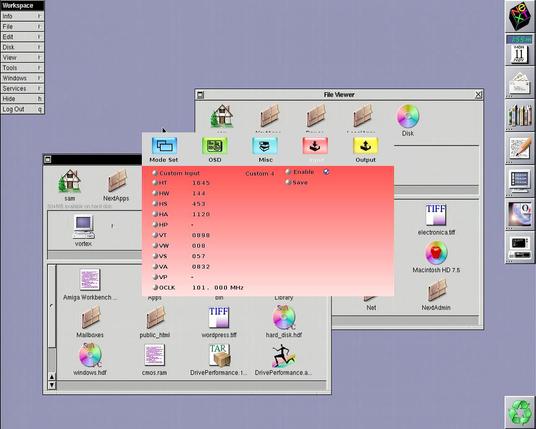Expand the Windows submenu
This screenshot has height=429, width=536.
(x=22, y=78)
